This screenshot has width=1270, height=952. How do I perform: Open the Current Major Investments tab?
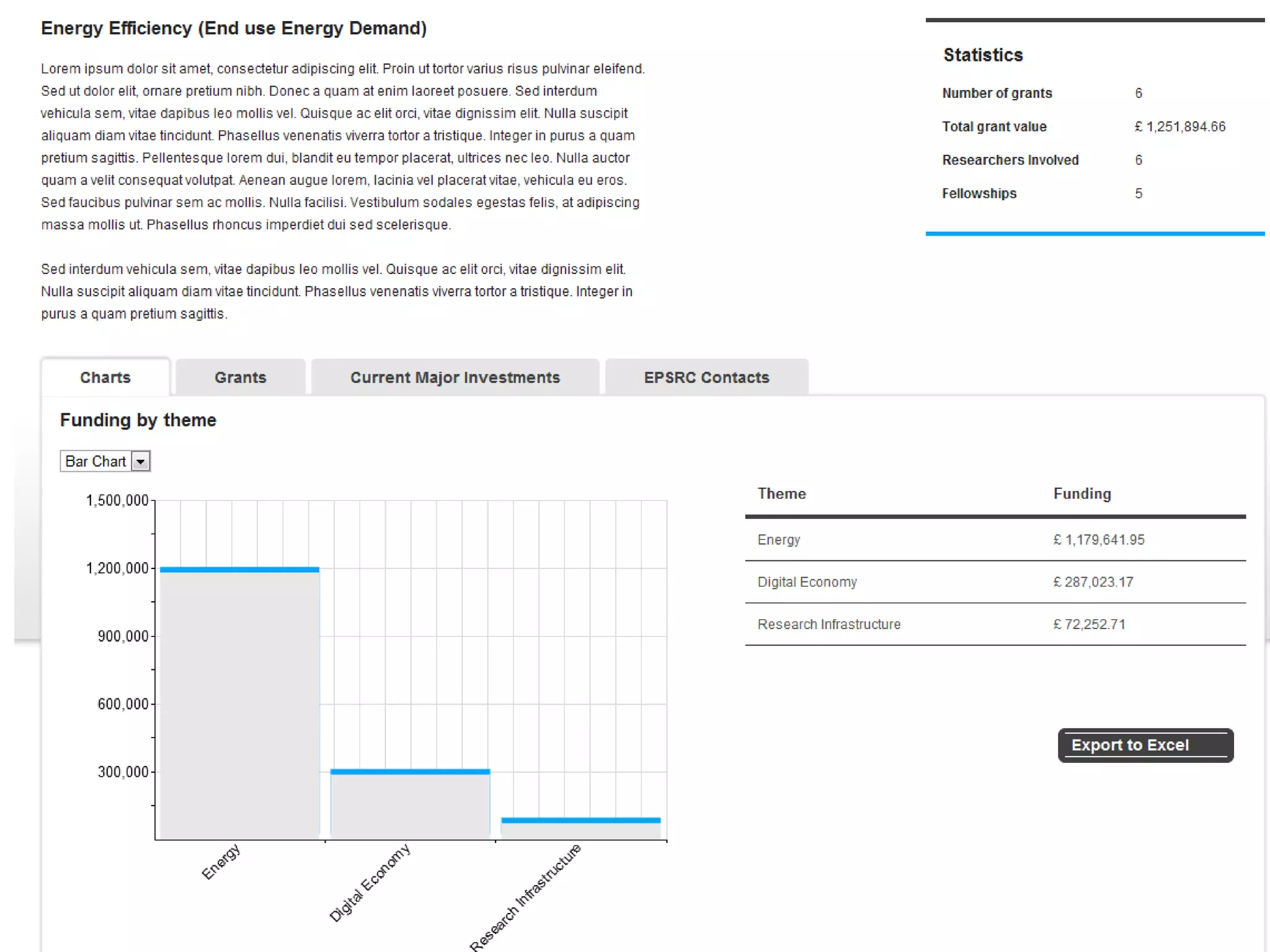pos(455,377)
